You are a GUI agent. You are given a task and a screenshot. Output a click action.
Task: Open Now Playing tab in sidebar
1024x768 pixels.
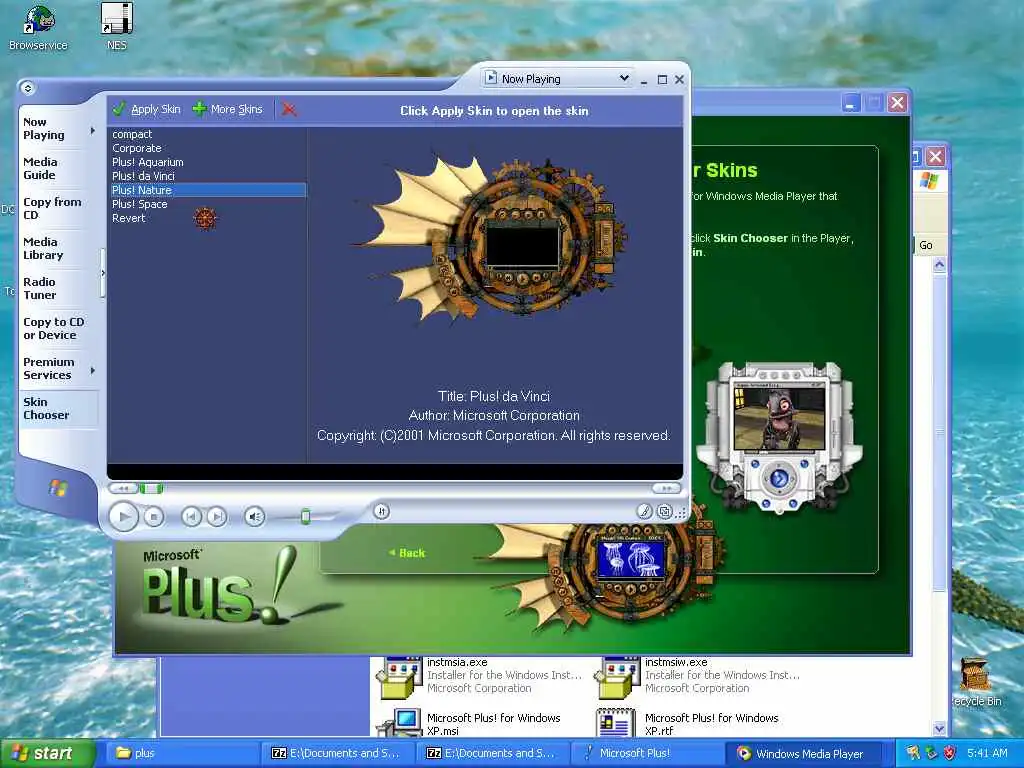(52, 129)
